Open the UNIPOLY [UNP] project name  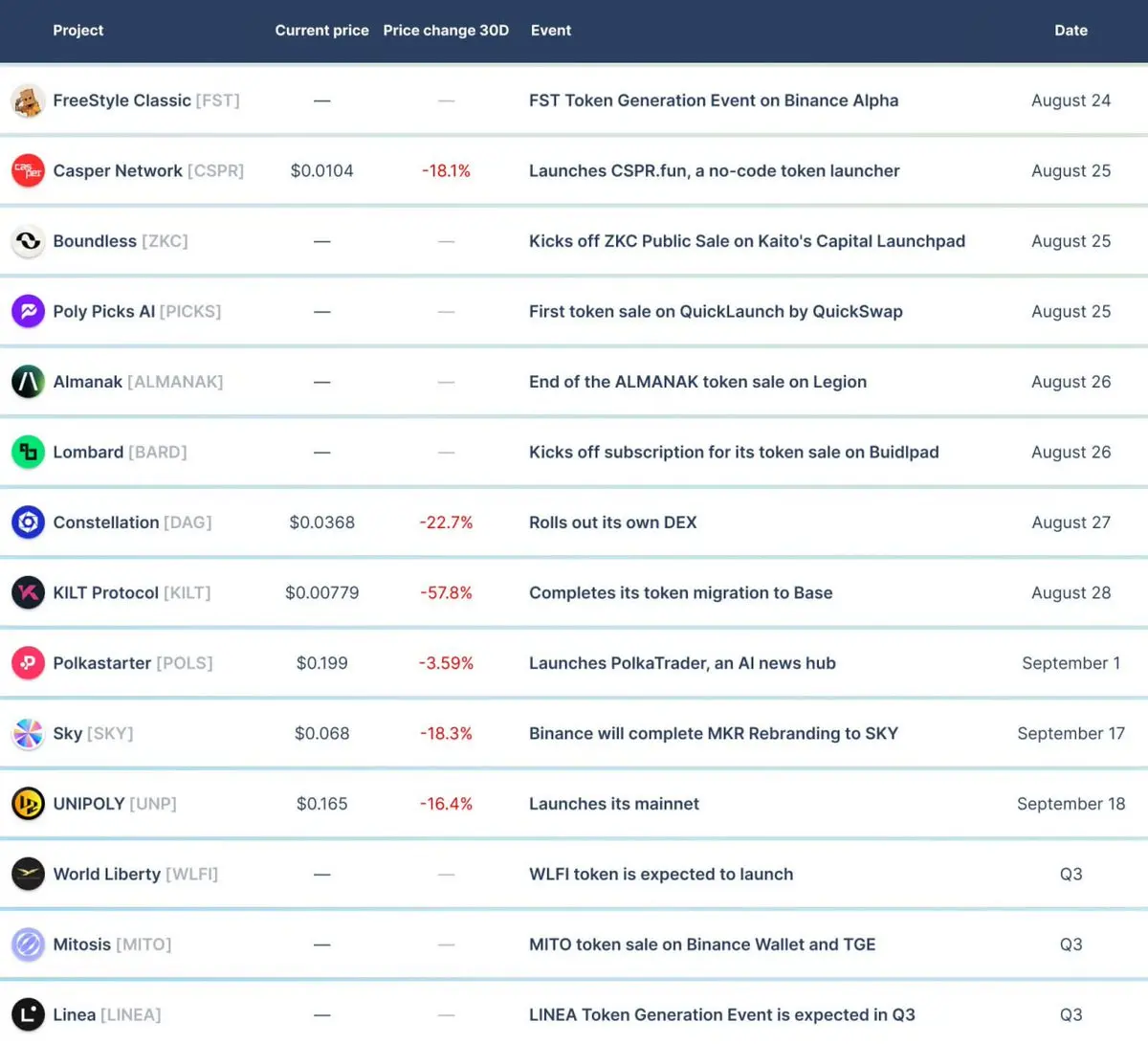point(115,804)
